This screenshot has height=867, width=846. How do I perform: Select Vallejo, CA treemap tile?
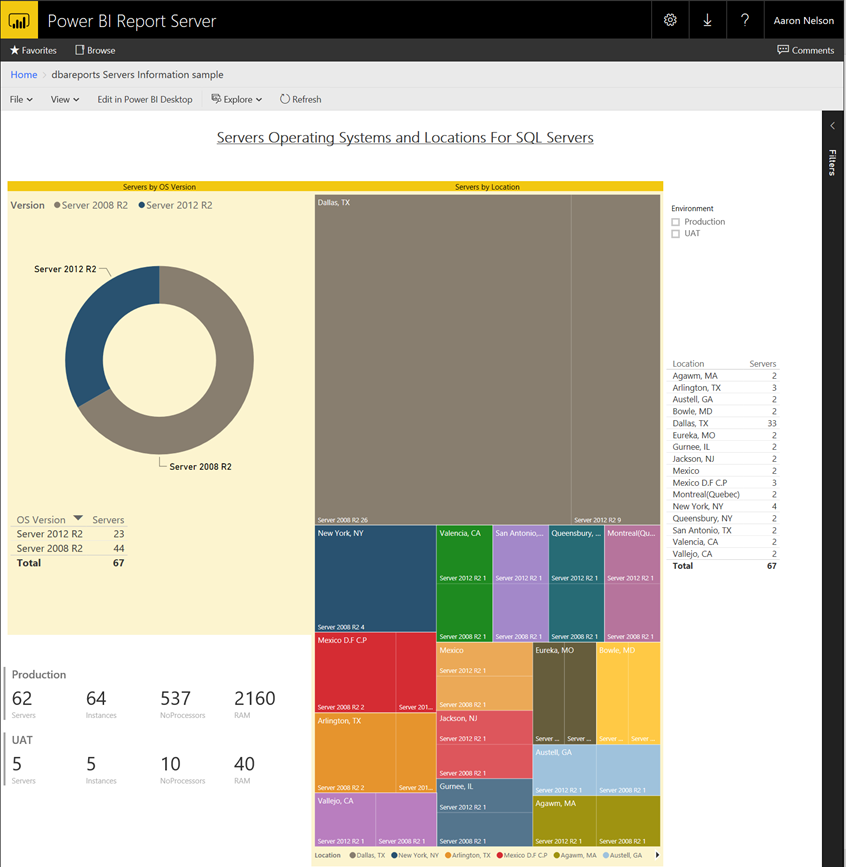(x=375, y=819)
